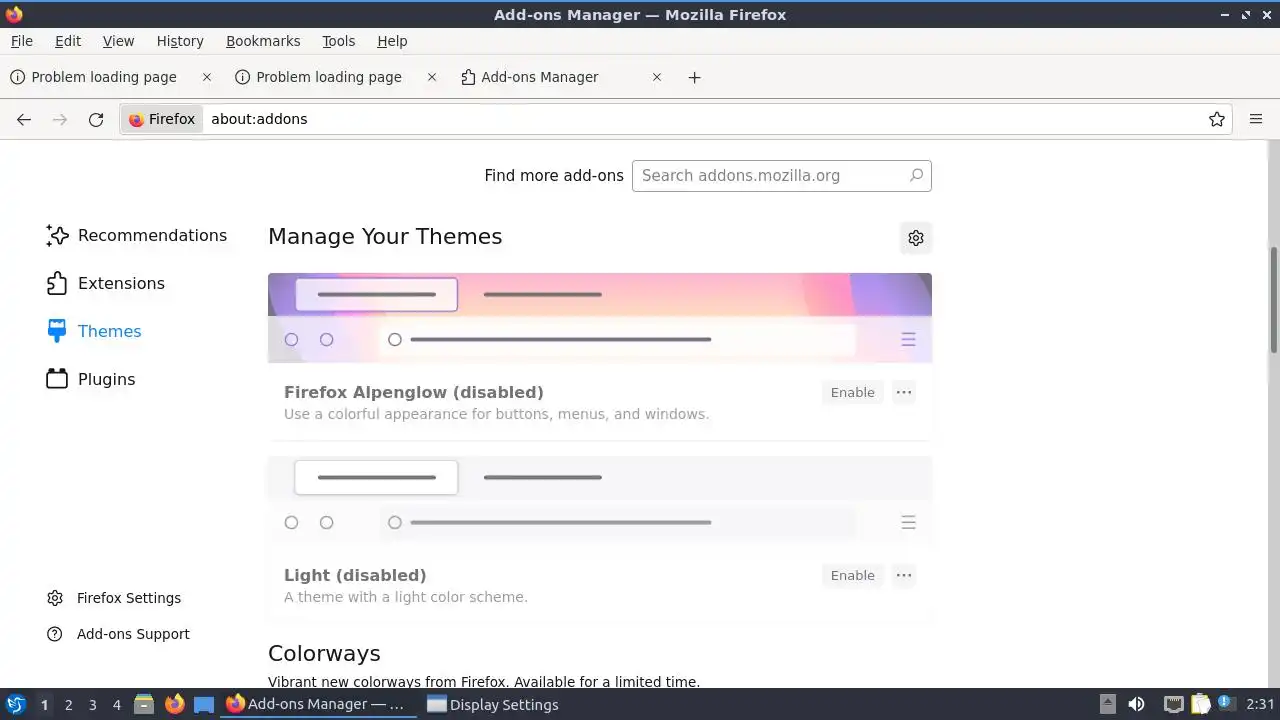Reload the current page

(96, 119)
